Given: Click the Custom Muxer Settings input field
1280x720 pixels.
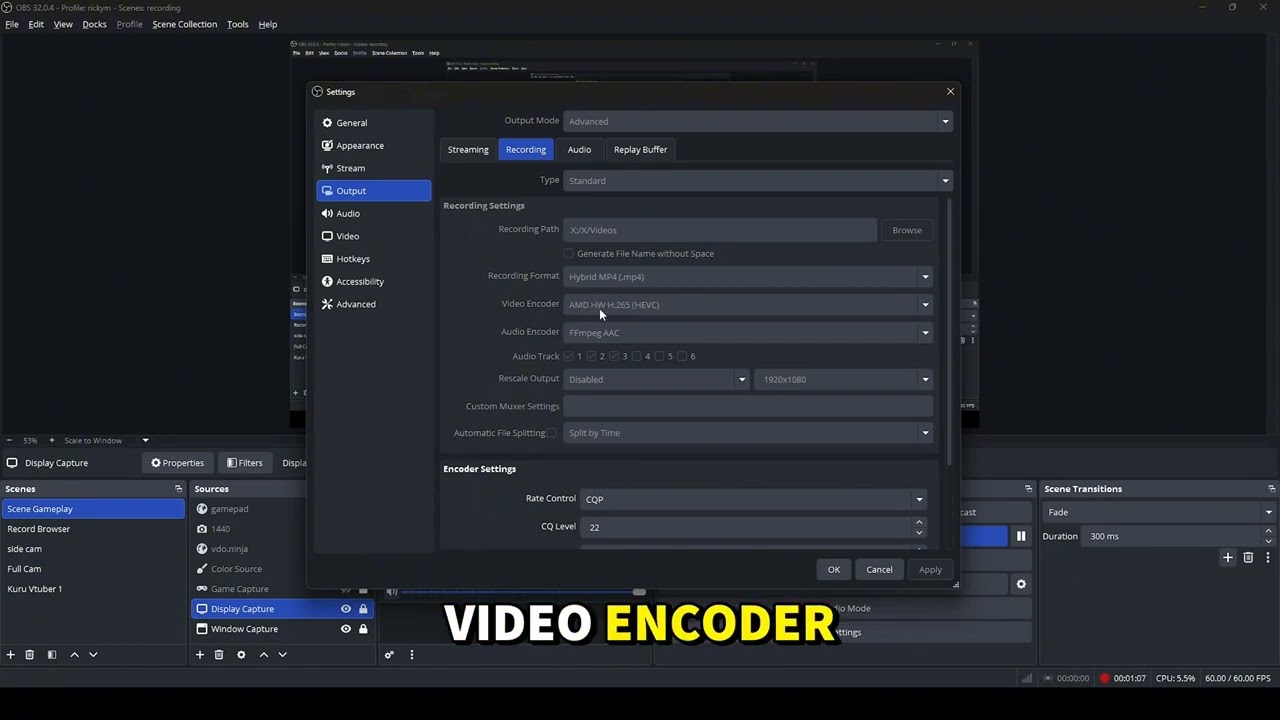Looking at the screenshot, I should pyautogui.click(x=747, y=406).
